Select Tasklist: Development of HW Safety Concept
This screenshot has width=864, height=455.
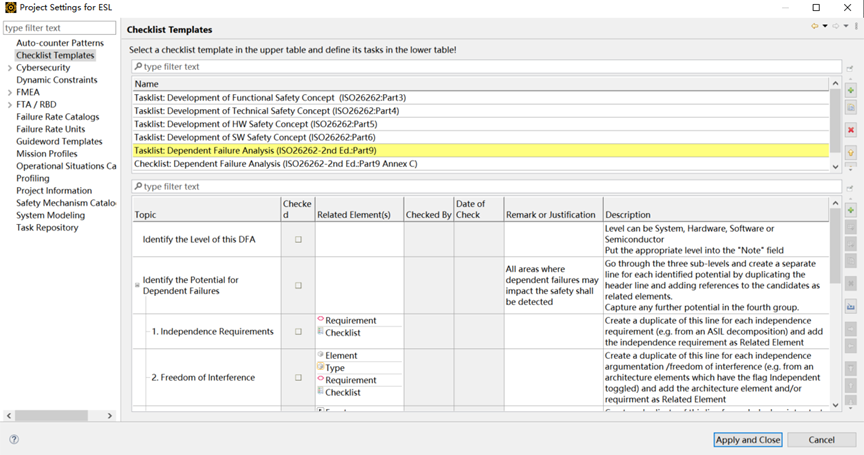coord(480,124)
